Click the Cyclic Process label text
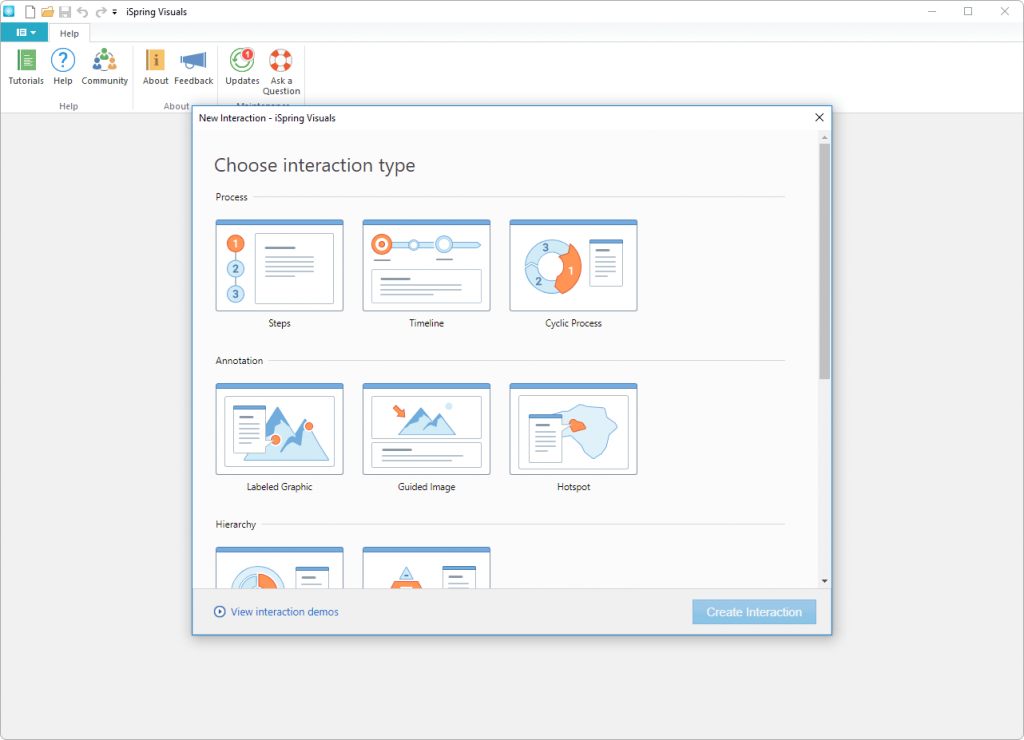Image resolution: width=1024 pixels, height=740 pixels. [x=573, y=323]
